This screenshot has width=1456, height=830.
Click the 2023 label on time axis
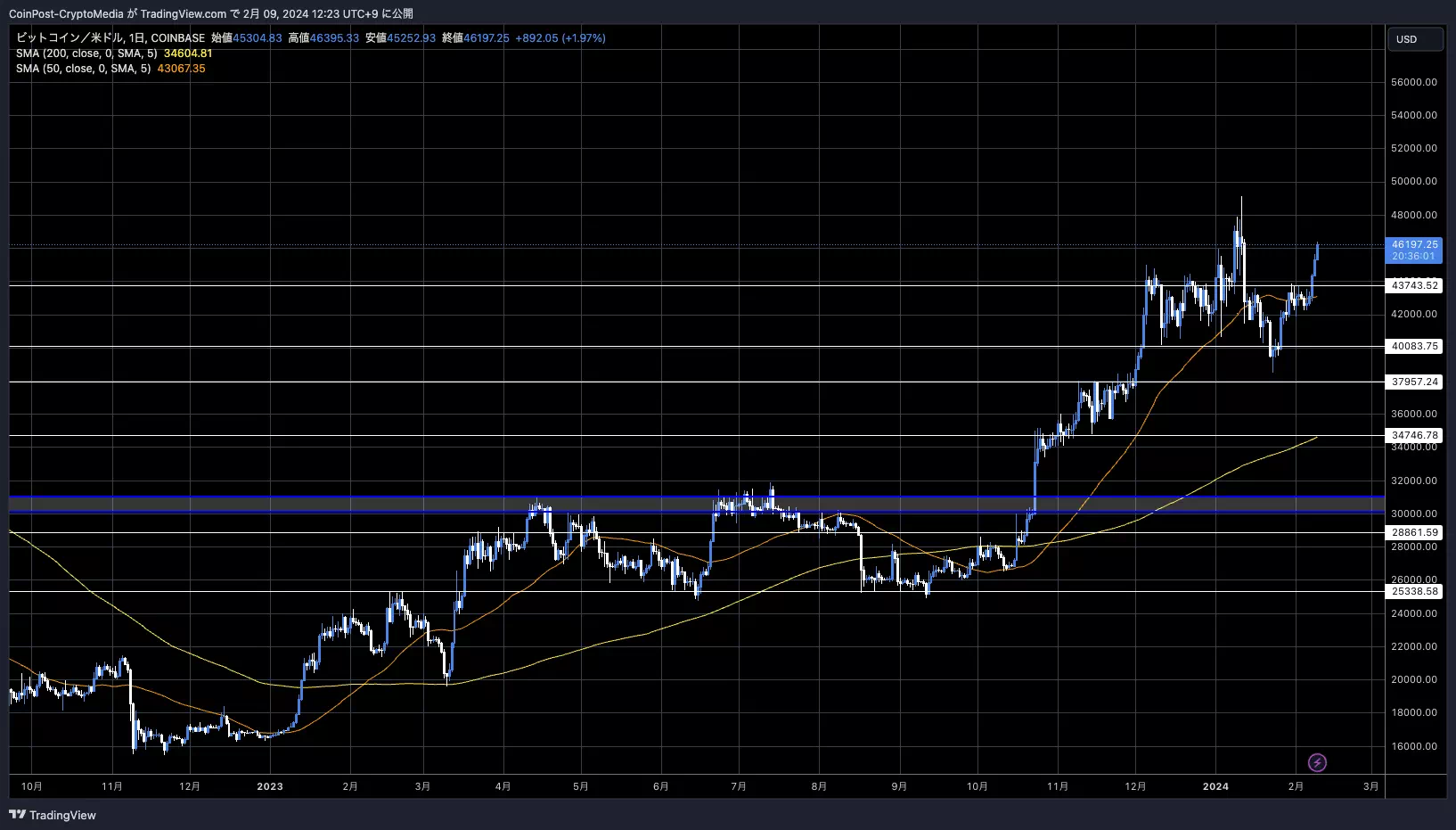269,786
